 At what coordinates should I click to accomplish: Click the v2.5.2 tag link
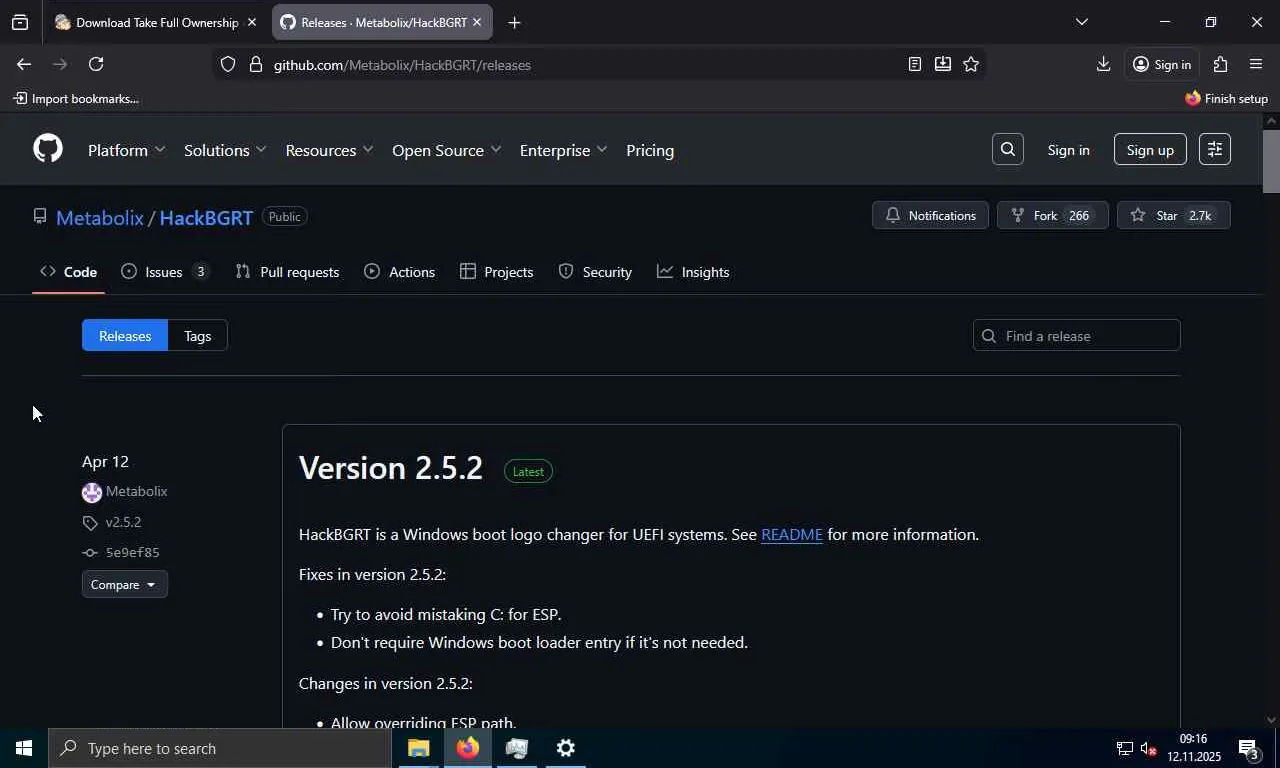123,522
